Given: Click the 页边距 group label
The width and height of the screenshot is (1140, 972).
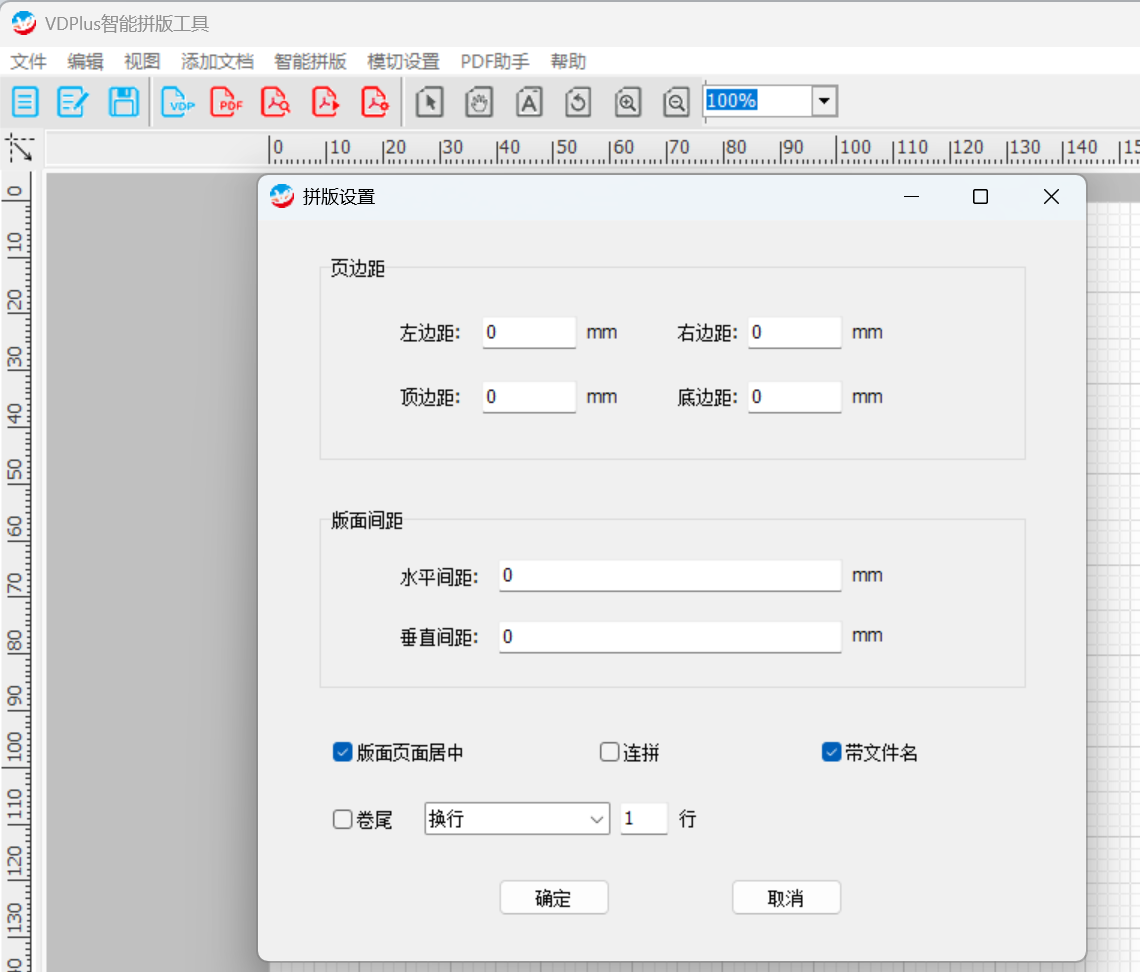Looking at the screenshot, I should (357, 268).
